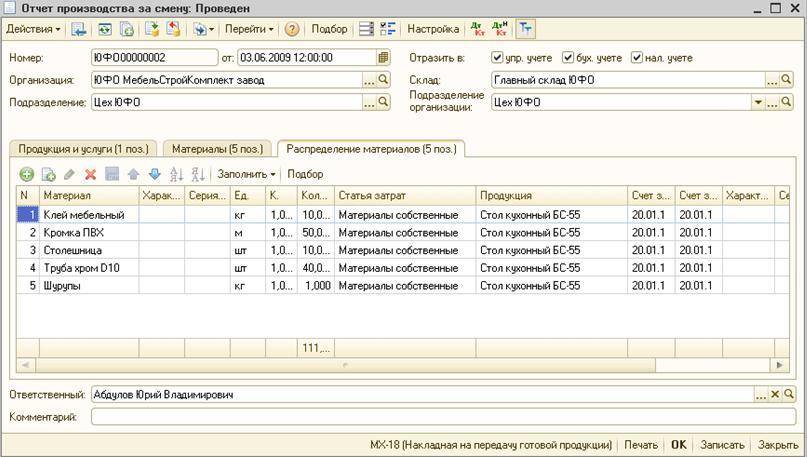This screenshot has width=807, height=457.
Task: Click the copy row icon in table toolbar
Action: click(x=48, y=174)
